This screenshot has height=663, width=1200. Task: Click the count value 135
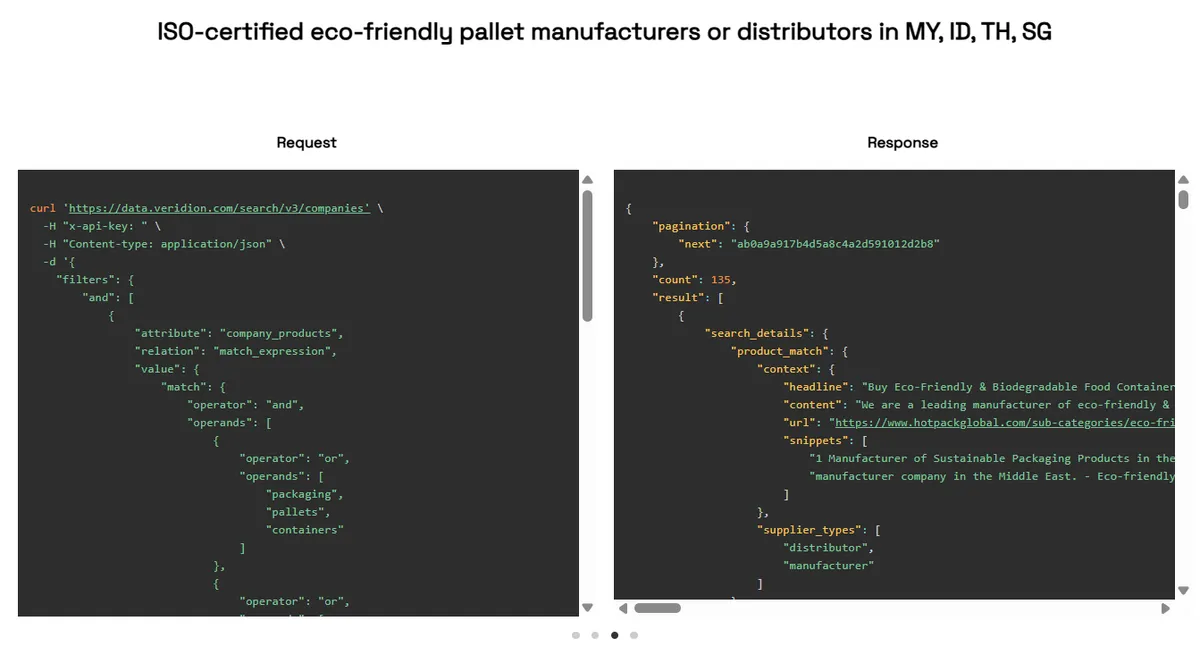click(721, 280)
